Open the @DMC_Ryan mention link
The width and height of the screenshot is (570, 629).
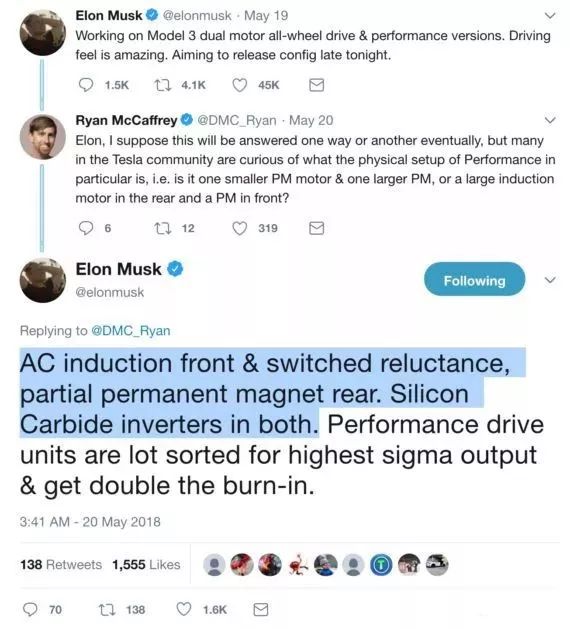click(x=131, y=331)
